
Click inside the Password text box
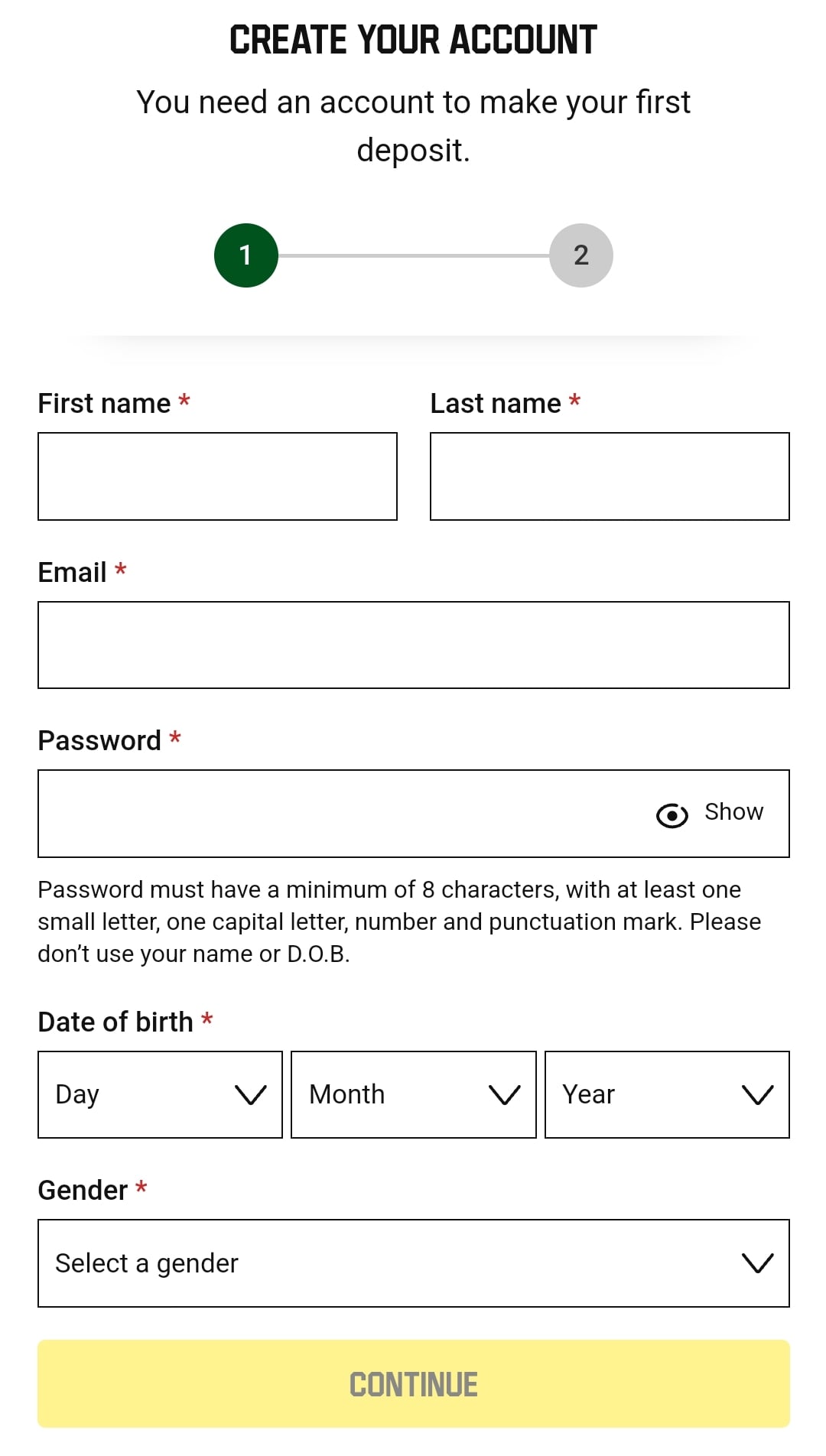click(337, 814)
